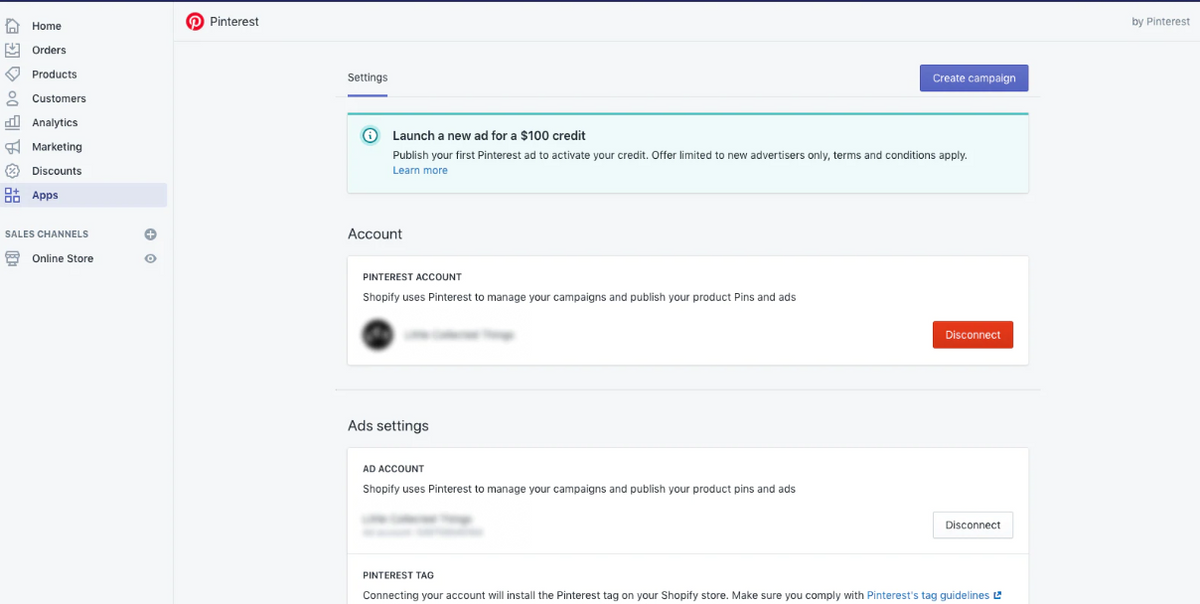The image size is (1200, 604).
Task: Click the Customers person icon
Action: point(13,98)
